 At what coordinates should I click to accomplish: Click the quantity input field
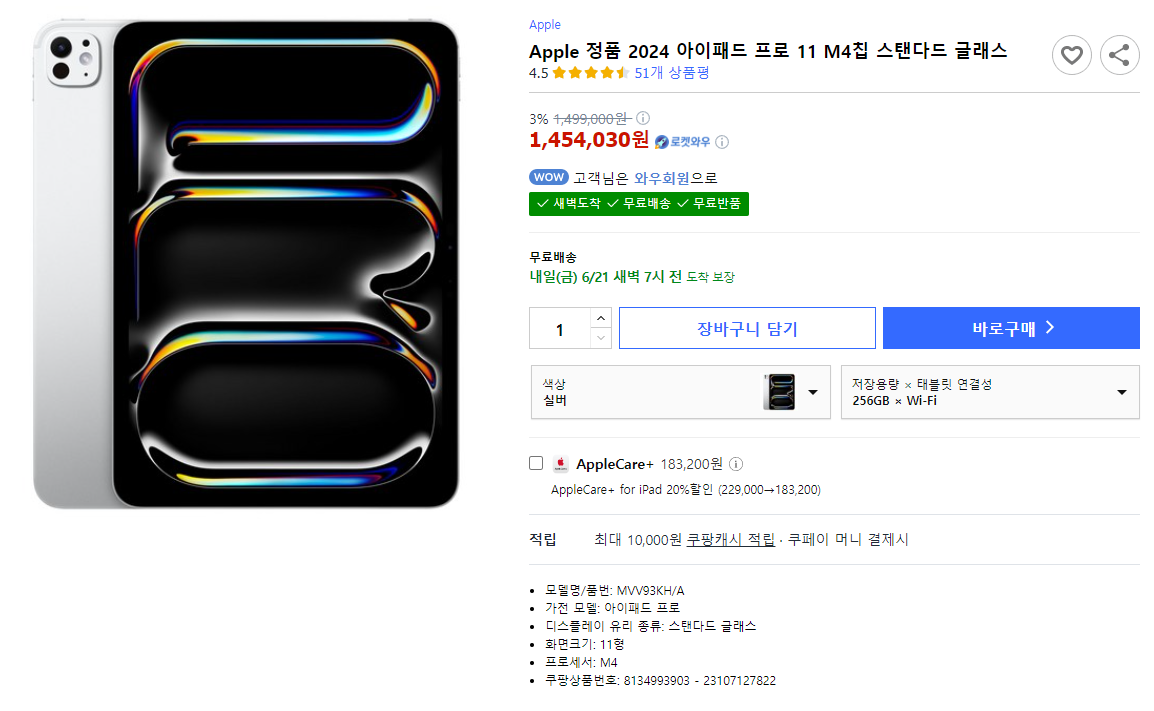pyautogui.click(x=560, y=329)
